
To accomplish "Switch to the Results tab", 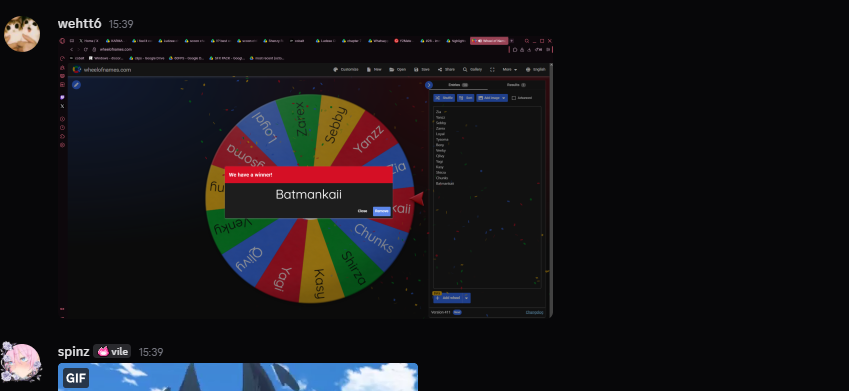I will tap(516, 85).
